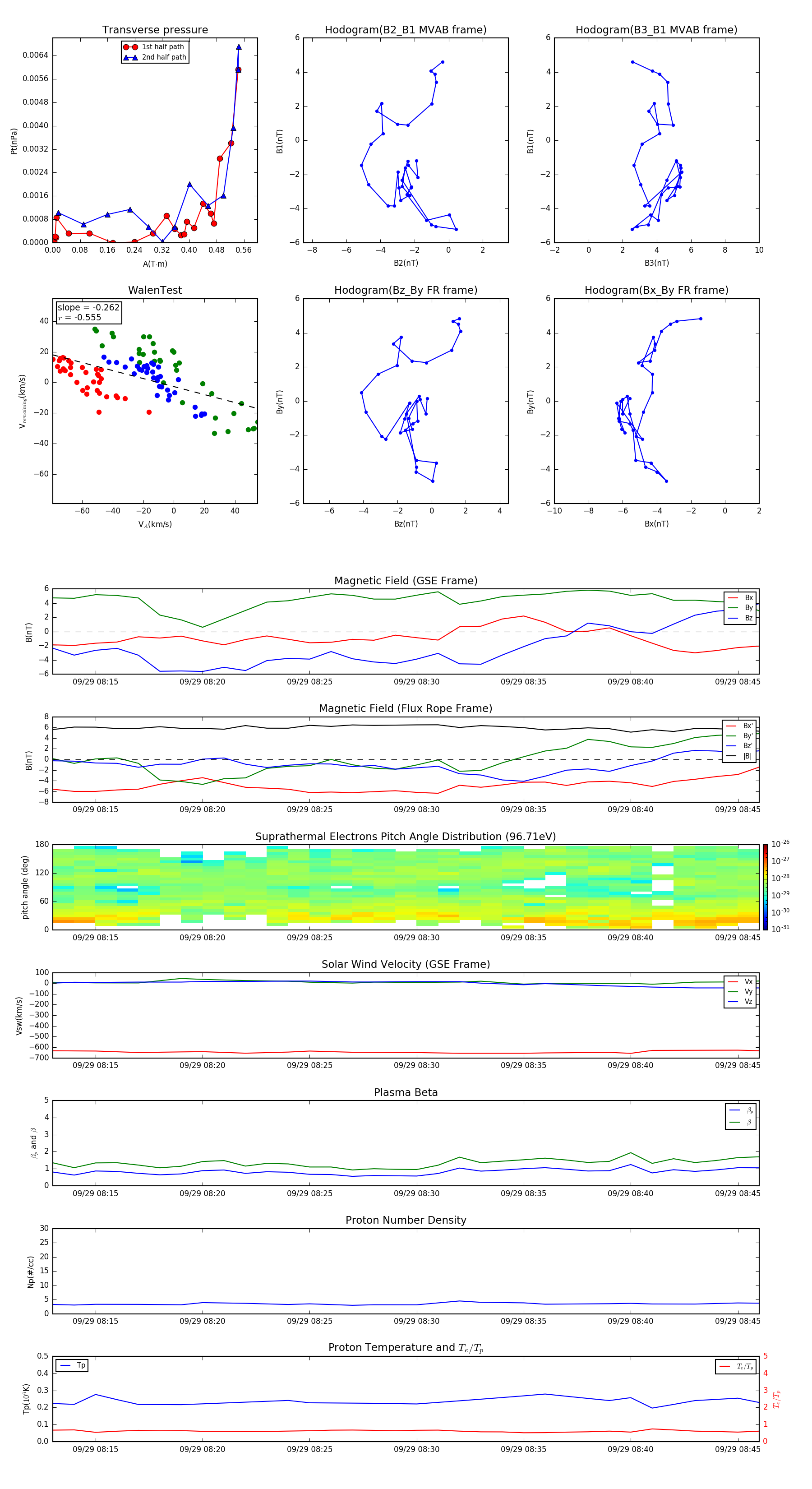Click '09/29 08:15' tick under solar wind velocity
Viewport: 812px width, 1489px height.
(x=95, y=1065)
